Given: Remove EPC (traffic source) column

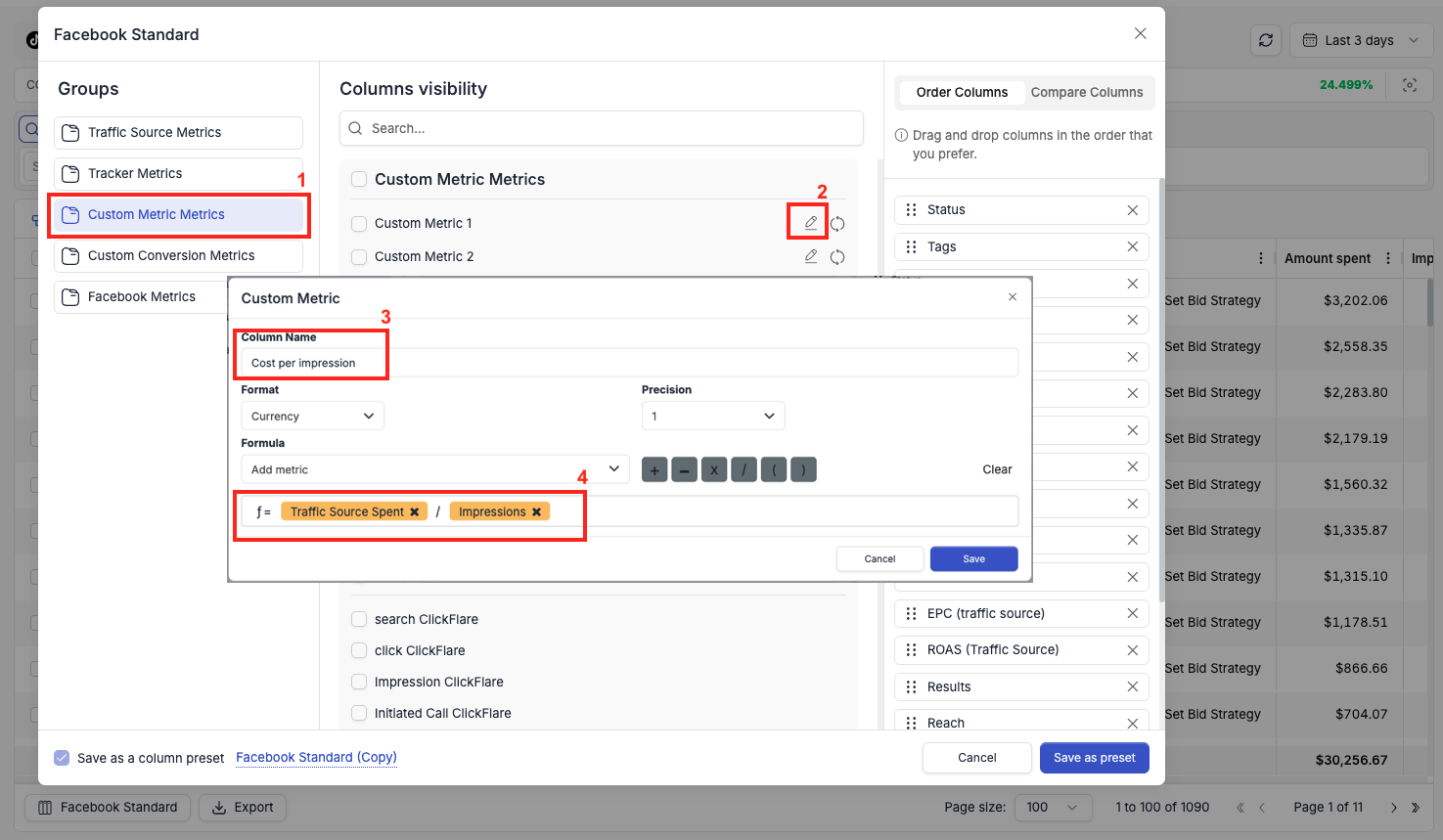Looking at the screenshot, I should click(1132, 613).
